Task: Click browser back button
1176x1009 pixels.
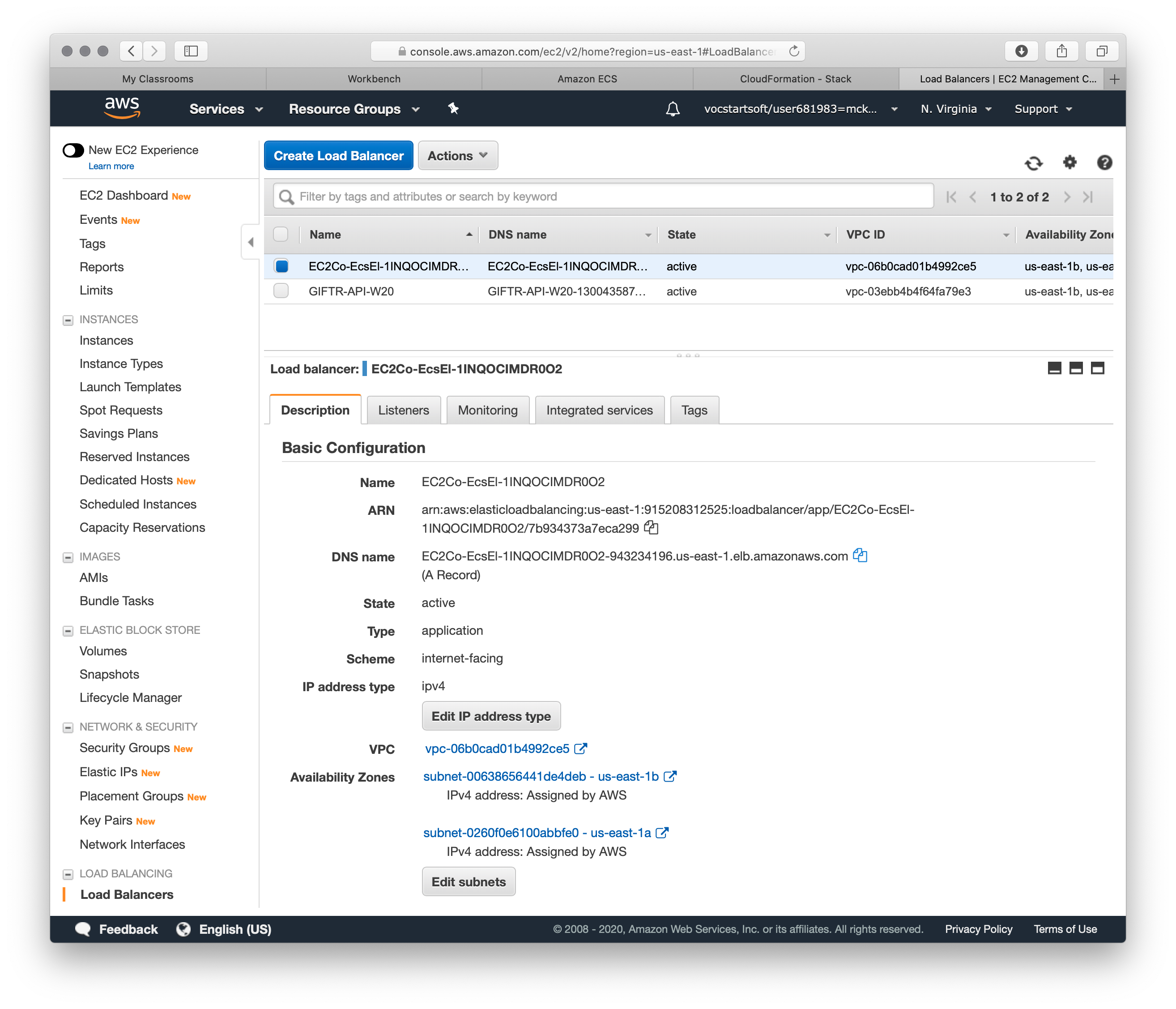Action: coord(131,51)
